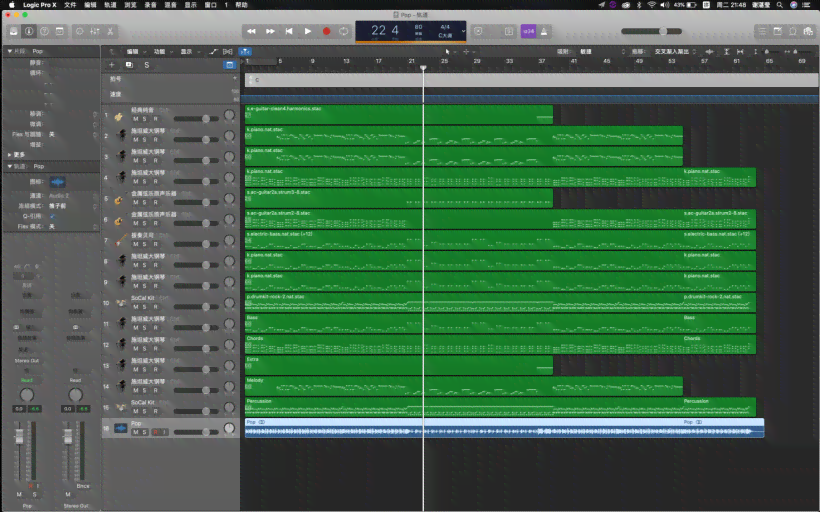
Task: Record-enable track 7 拨奏贝司
Action: 155,244
